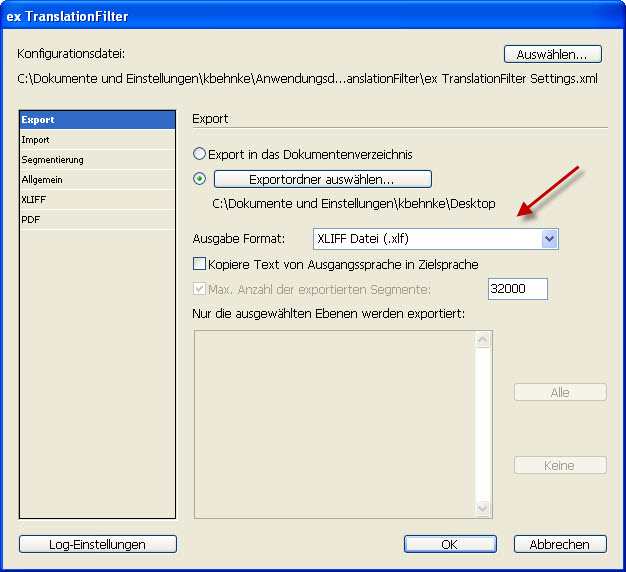Screen dimensions: 626x572
Task: Switch to Segmentierung settings
Action: [97, 160]
